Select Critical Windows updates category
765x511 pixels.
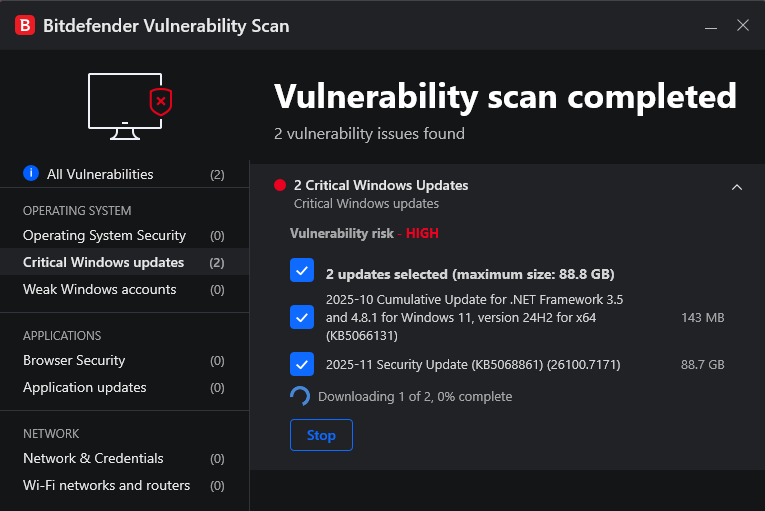(124, 263)
